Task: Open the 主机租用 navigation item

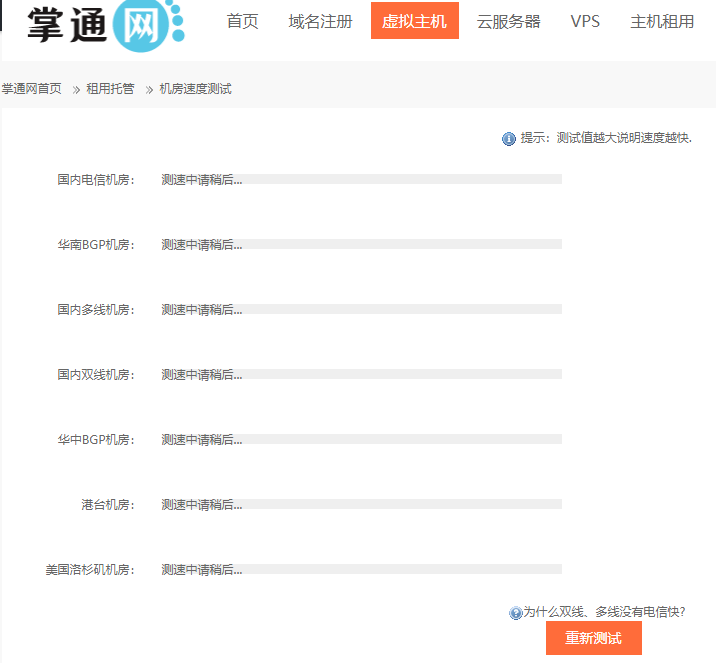Action: coord(662,21)
